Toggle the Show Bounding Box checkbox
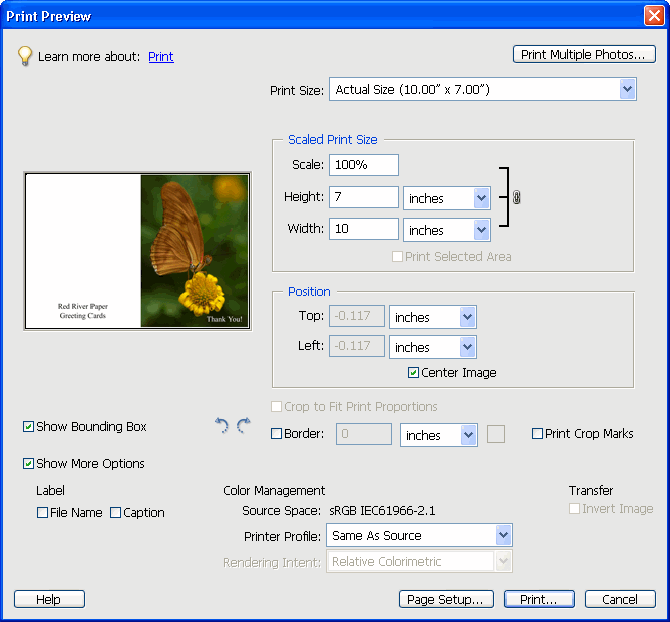 tap(29, 427)
